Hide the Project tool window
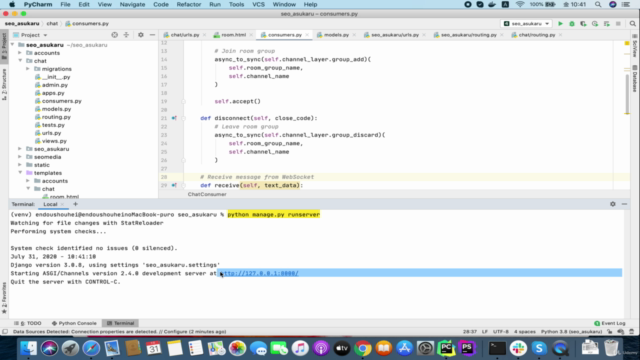 coord(152,35)
